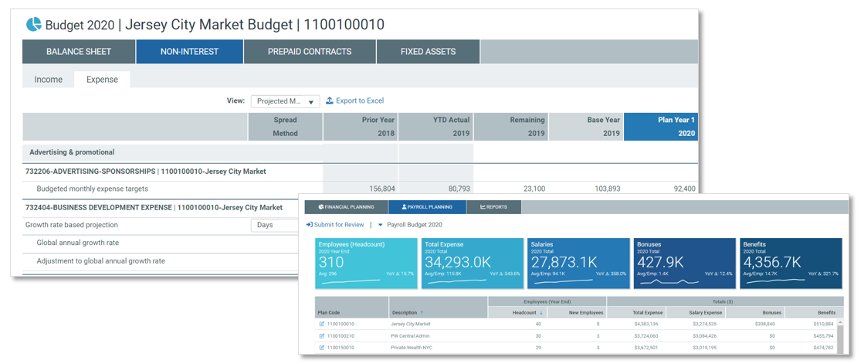Click Growth rate based projection row label
Screen dimensions: 864x364
pyautogui.click(x=72, y=225)
